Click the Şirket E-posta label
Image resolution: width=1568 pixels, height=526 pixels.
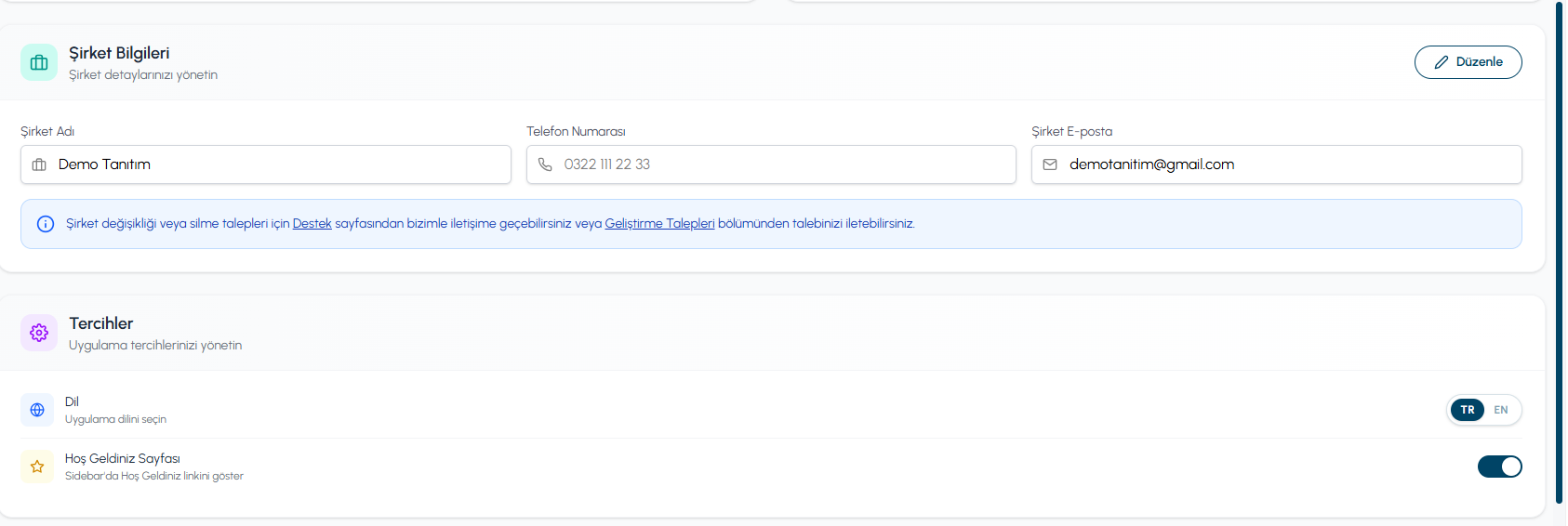[1071, 132]
